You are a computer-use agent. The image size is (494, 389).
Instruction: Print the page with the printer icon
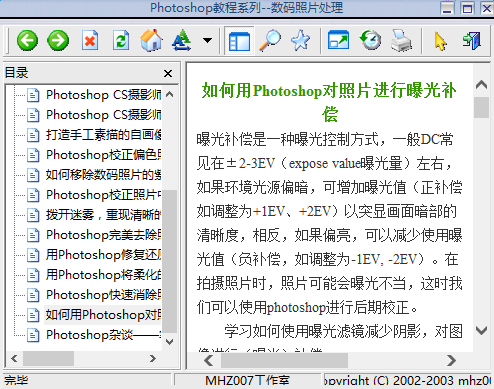click(x=401, y=41)
